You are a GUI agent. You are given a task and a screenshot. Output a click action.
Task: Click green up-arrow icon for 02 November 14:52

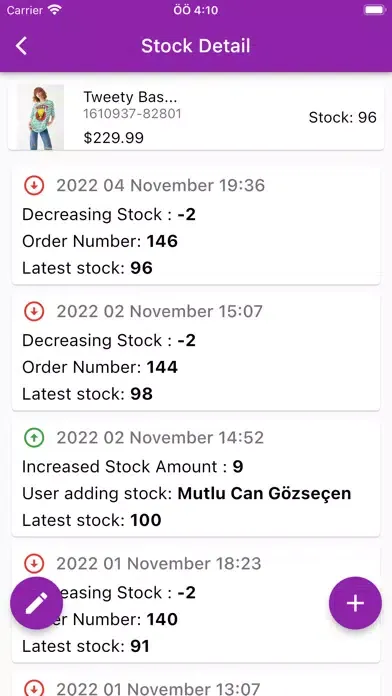34,438
